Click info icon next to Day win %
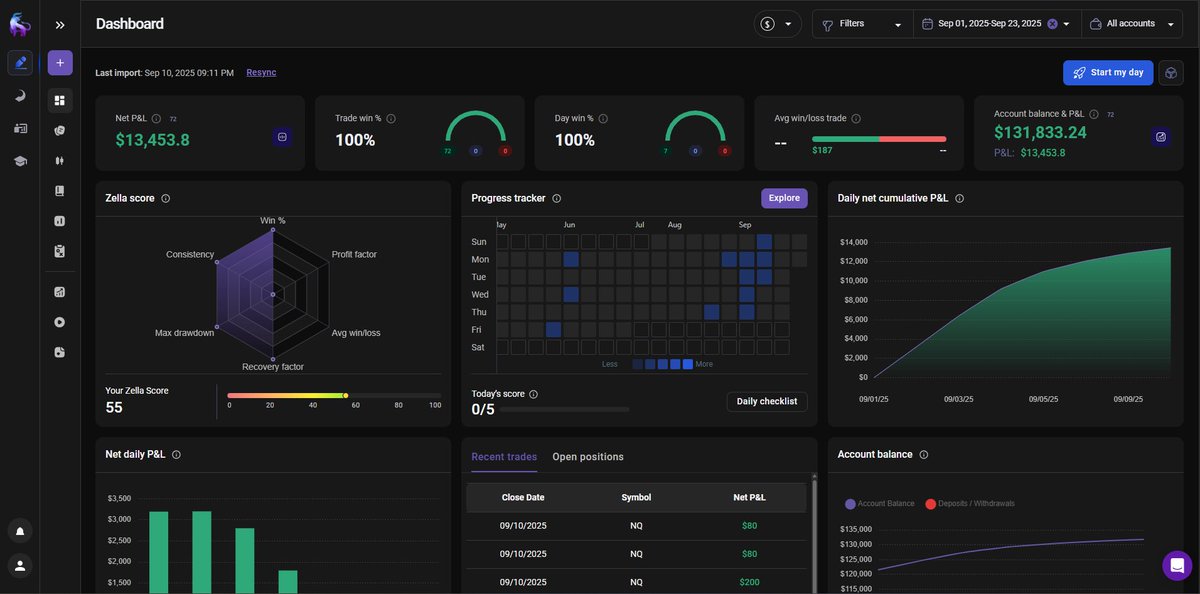Viewport: 1200px width, 594px height. point(603,118)
